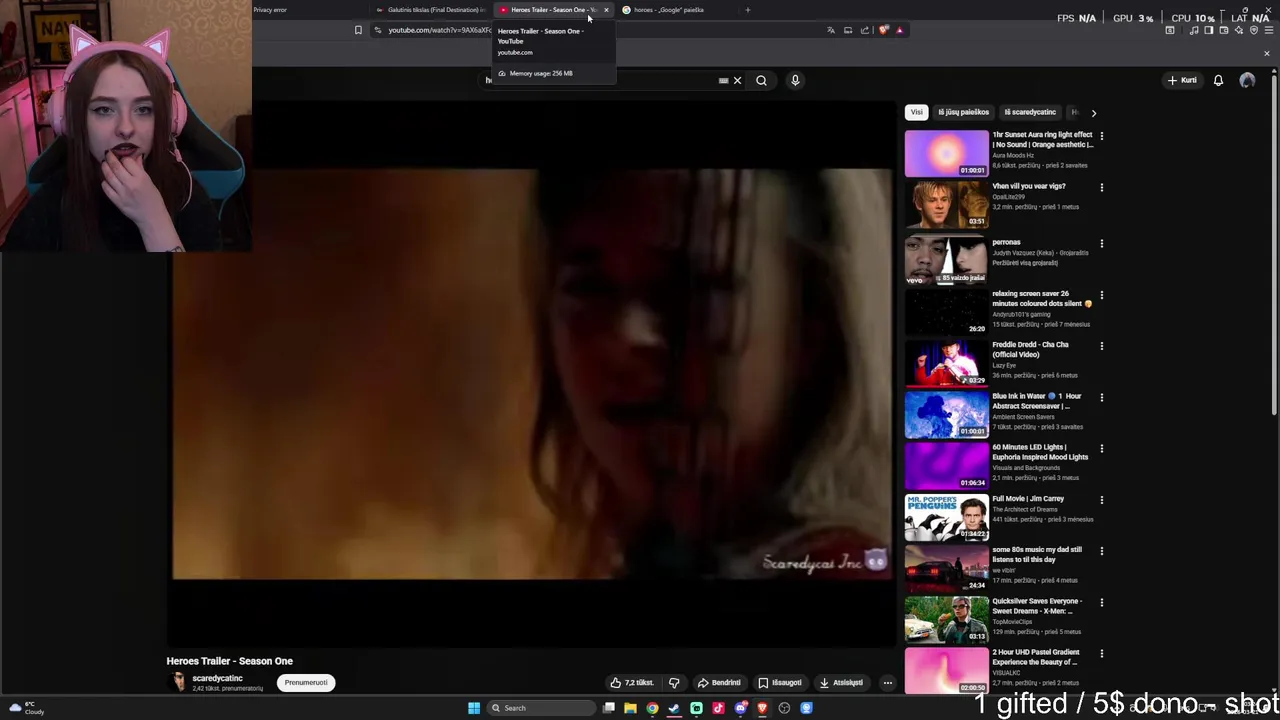Select the Iš jūsų paieškos filter chip

click(x=964, y=112)
